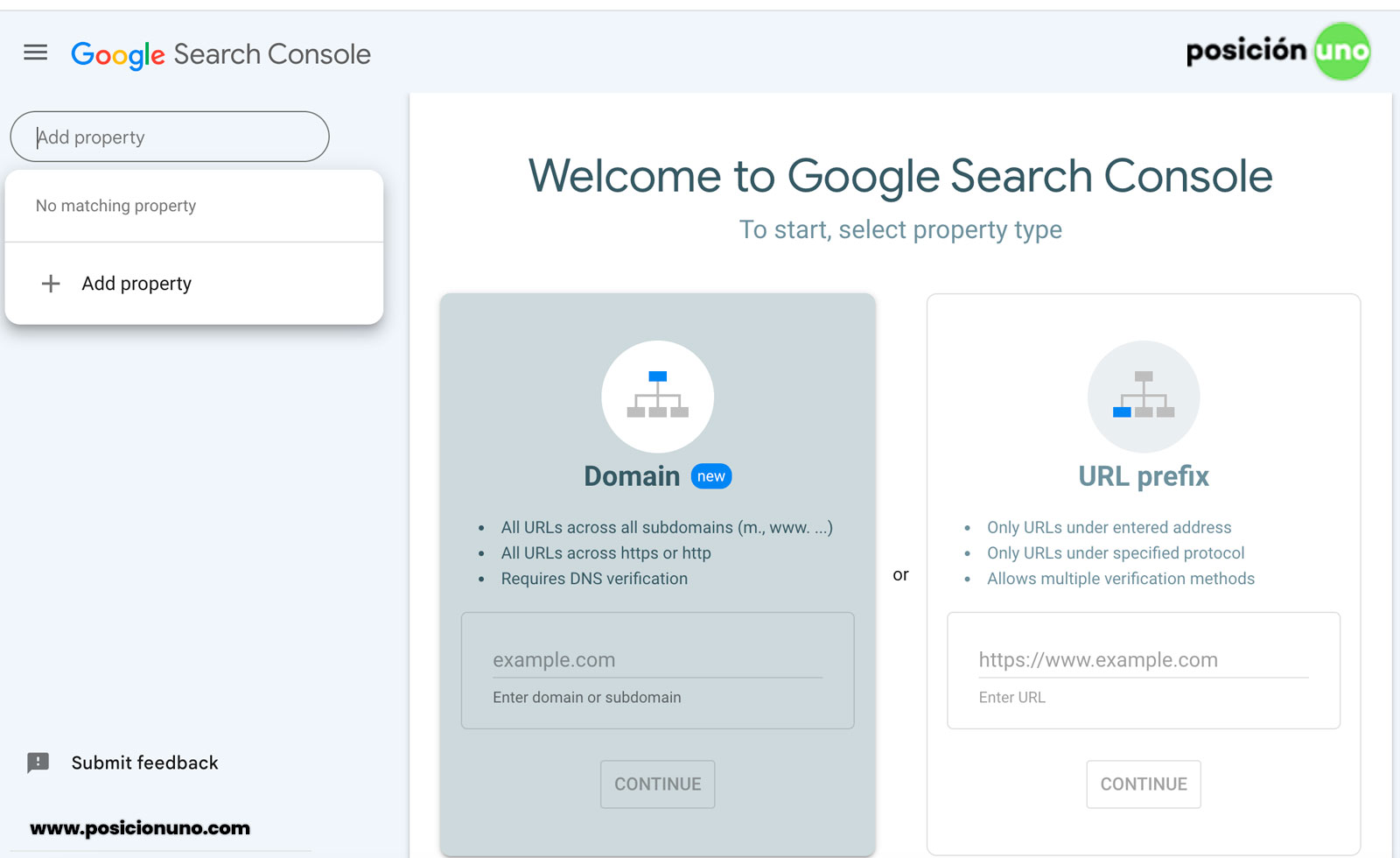The width and height of the screenshot is (1400, 858).
Task: Click the plus icon beside Add property
Action: click(x=51, y=284)
